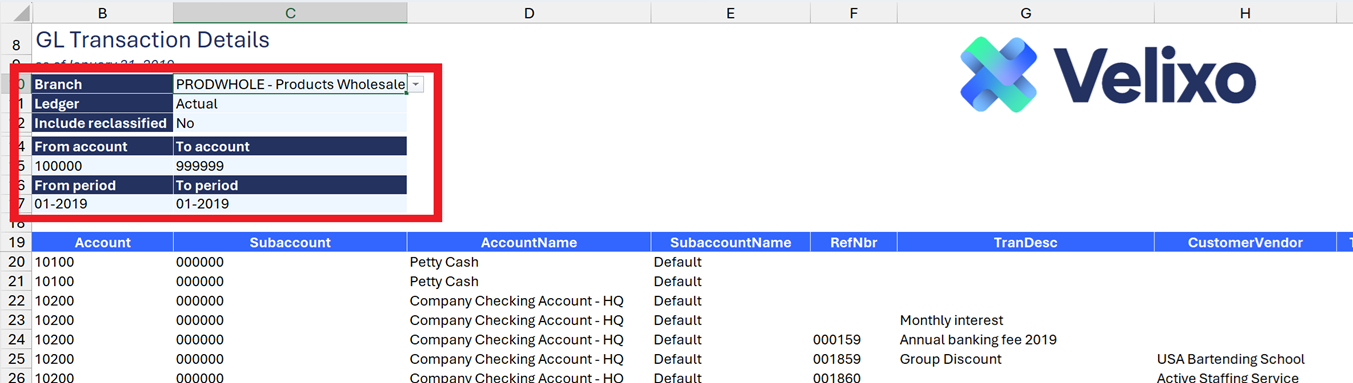Click To account value 999999
The width and height of the screenshot is (1353, 383).
(x=290, y=166)
